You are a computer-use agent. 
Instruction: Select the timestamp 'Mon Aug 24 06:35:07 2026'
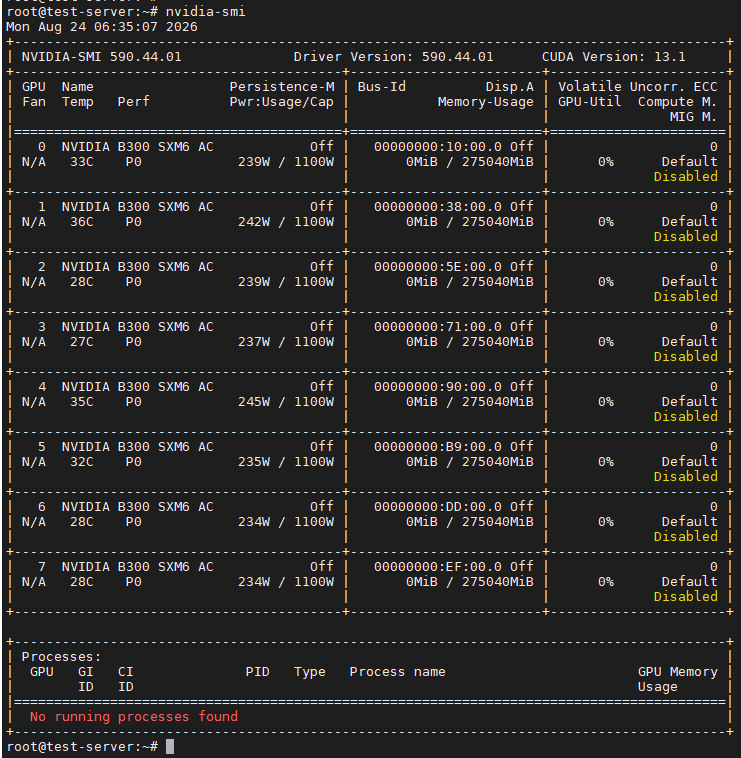(x=102, y=27)
